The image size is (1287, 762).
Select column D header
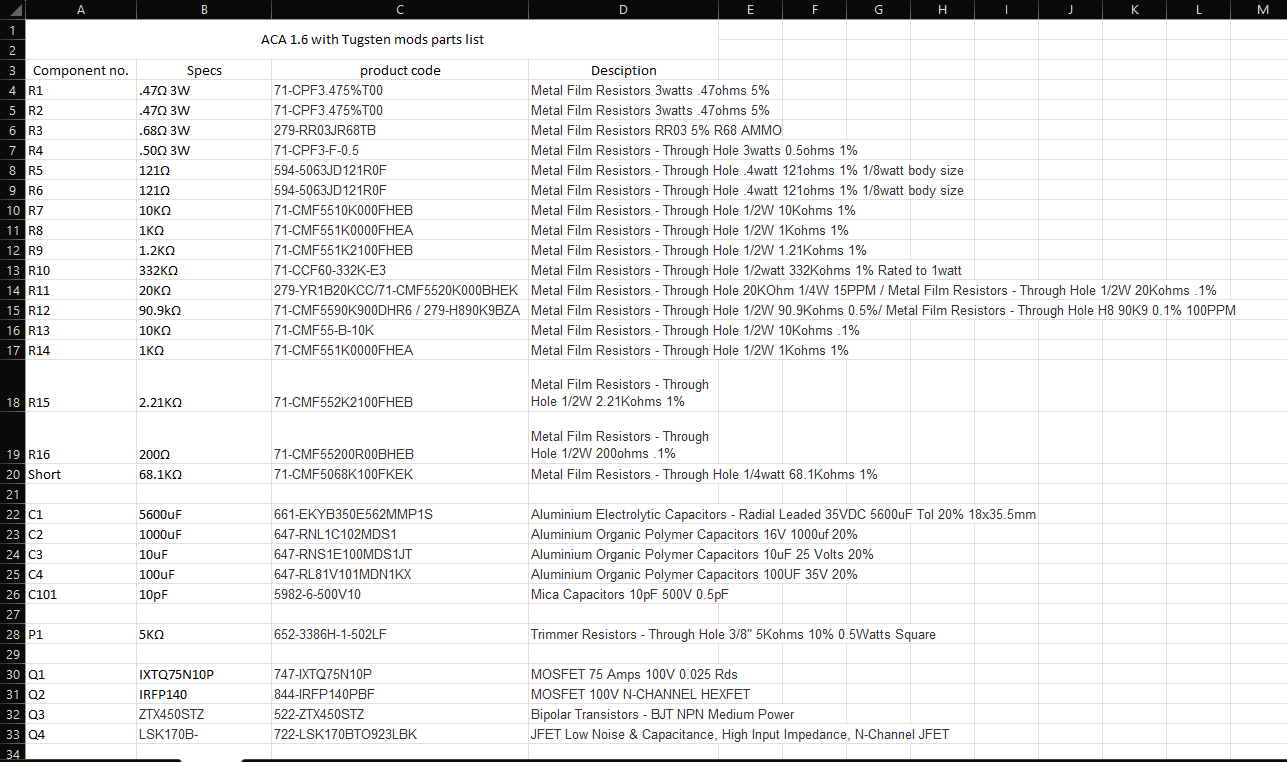coord(623,9)
